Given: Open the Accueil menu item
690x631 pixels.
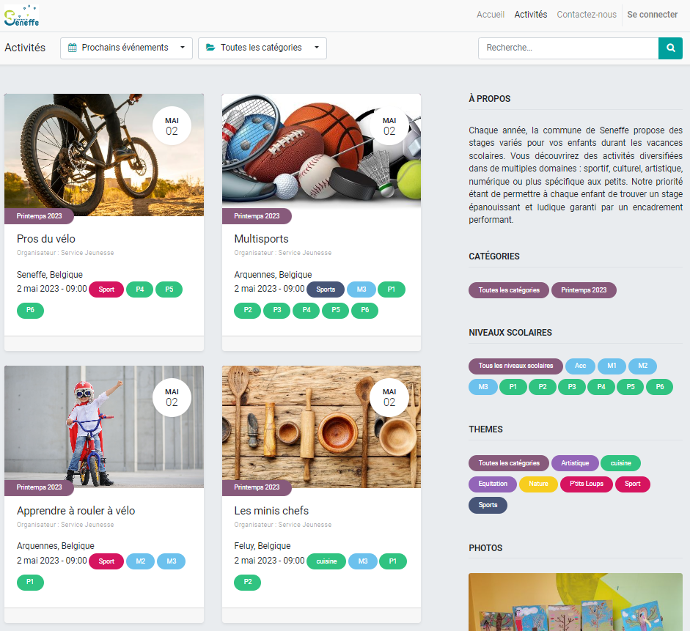Looking at the screenshot, I should (490, 15).
